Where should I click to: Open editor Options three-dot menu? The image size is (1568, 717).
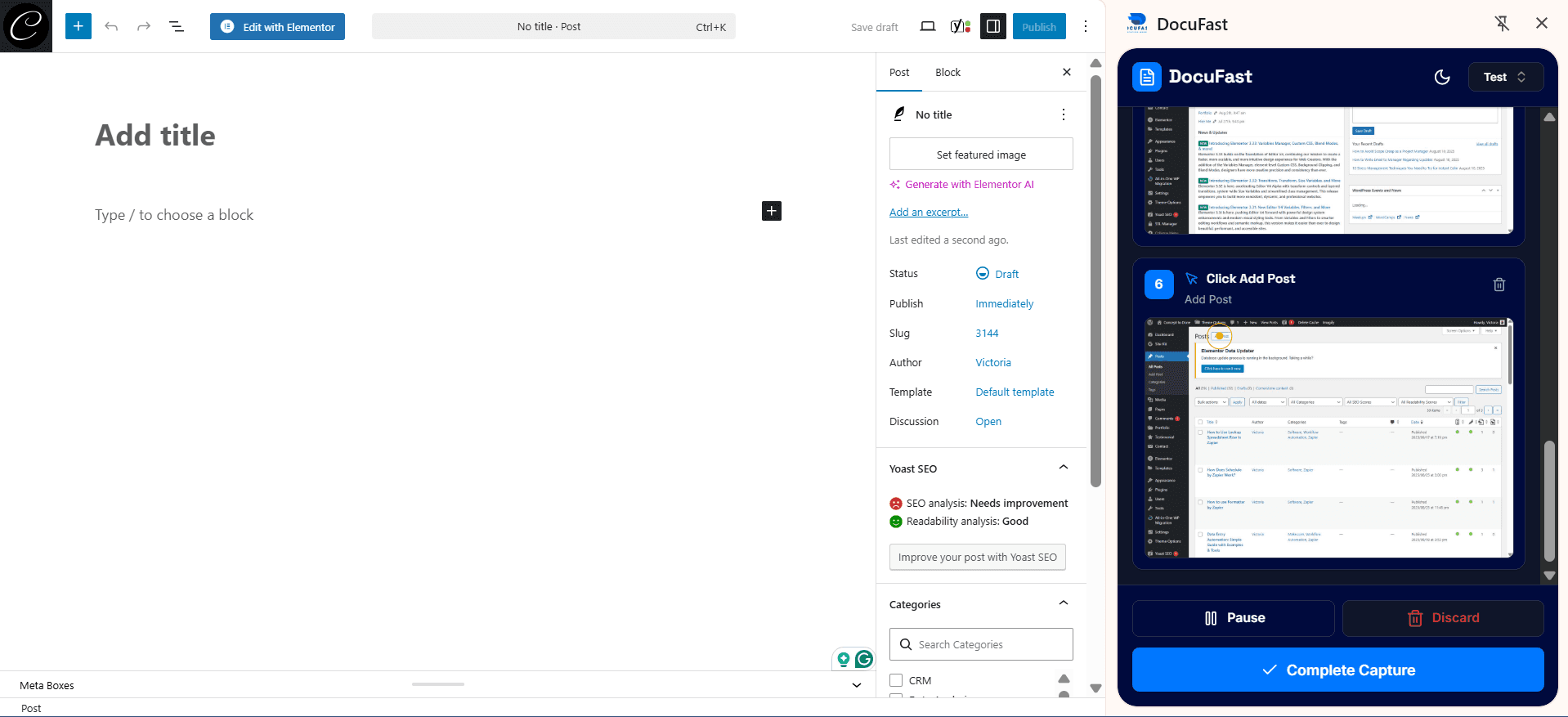[x=1086, y=26]
